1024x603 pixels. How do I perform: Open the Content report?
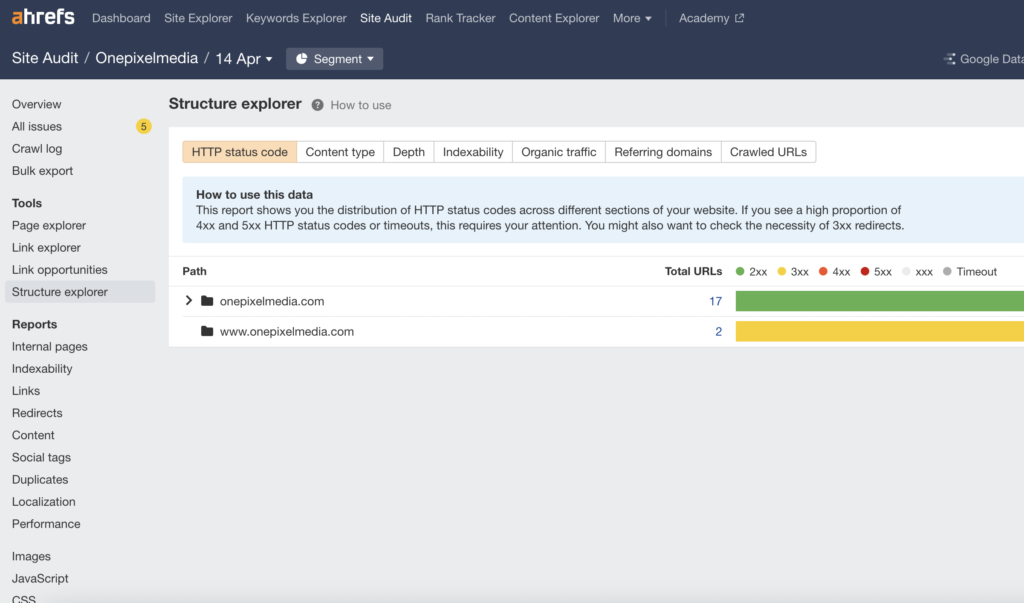33,436
